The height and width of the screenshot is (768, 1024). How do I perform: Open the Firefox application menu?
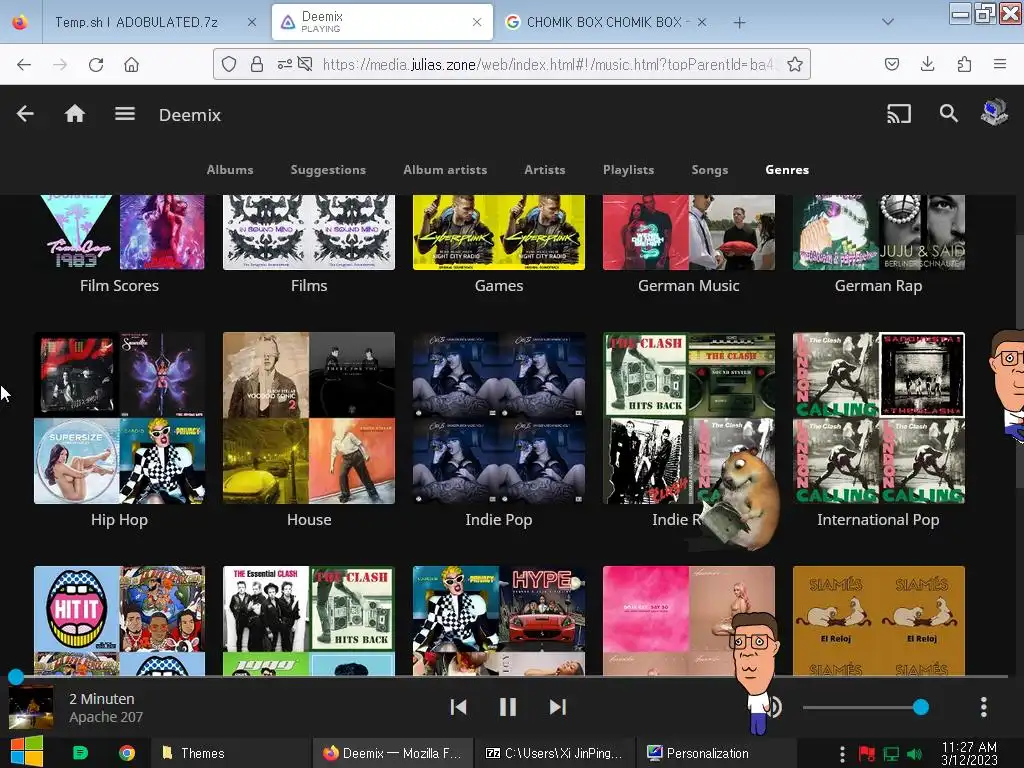coord(1000,64)
